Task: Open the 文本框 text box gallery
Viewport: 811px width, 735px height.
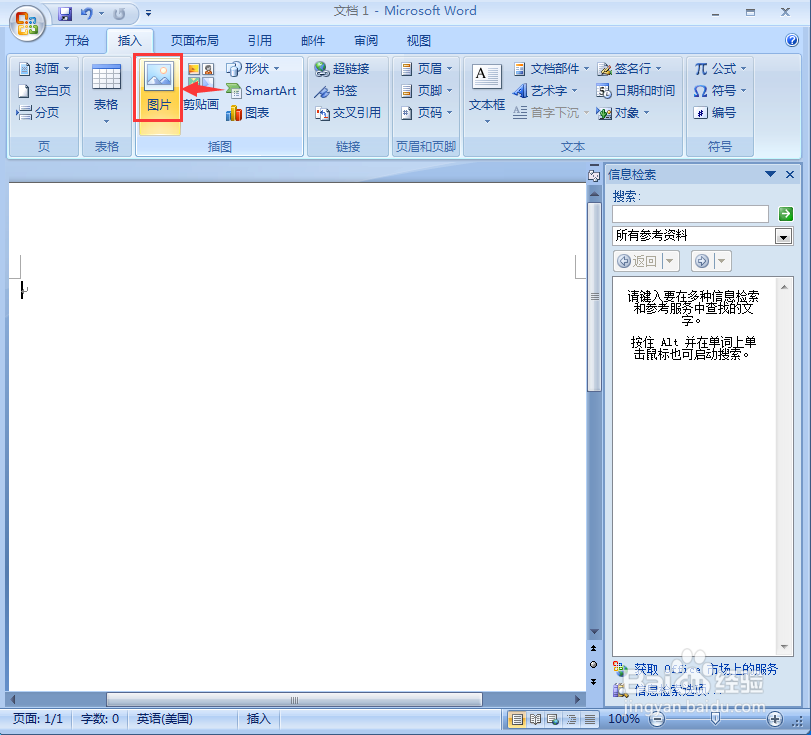Action: [x=487, y=95]
